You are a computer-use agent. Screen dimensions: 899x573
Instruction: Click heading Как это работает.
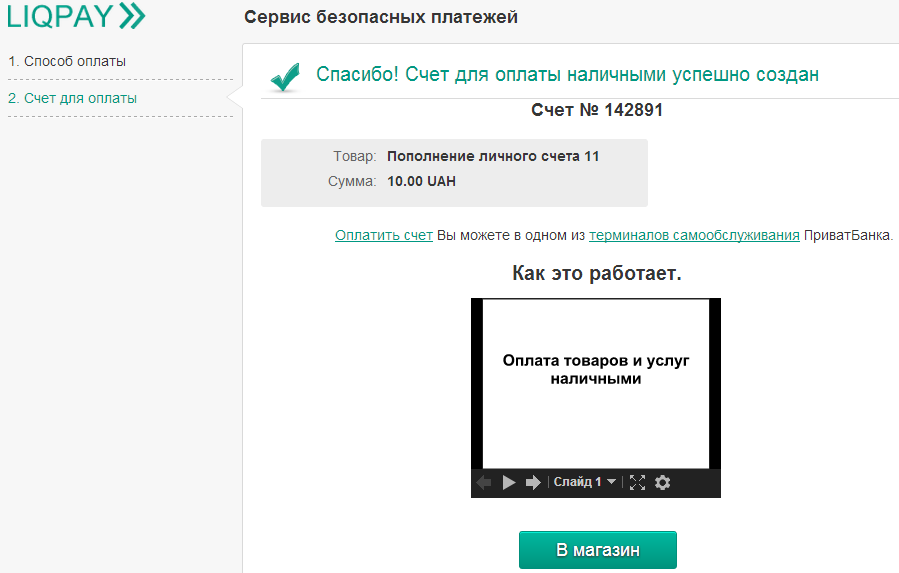[597, 273]
